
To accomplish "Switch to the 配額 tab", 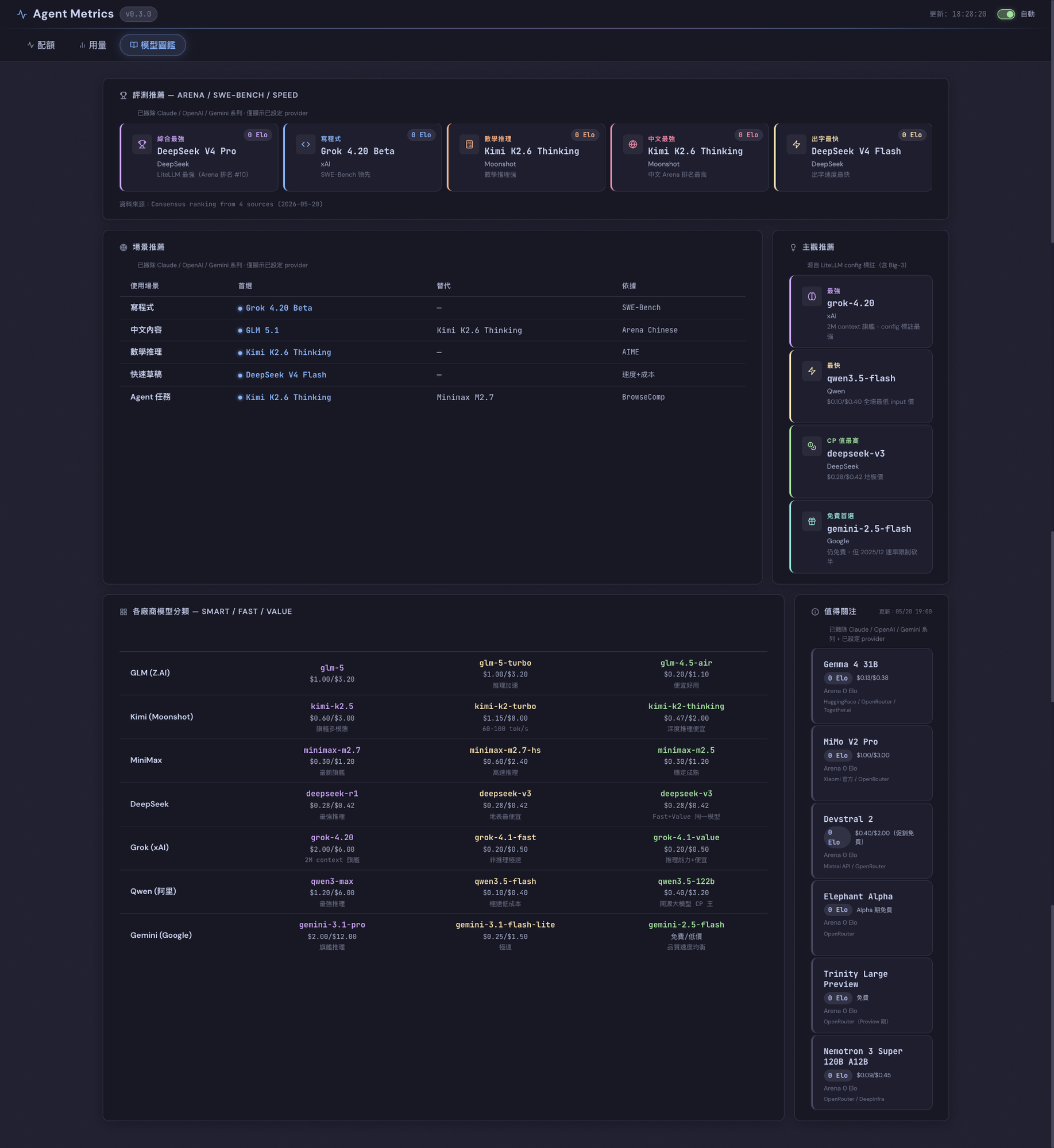I will pyautogui.click(x=41, y=45).
